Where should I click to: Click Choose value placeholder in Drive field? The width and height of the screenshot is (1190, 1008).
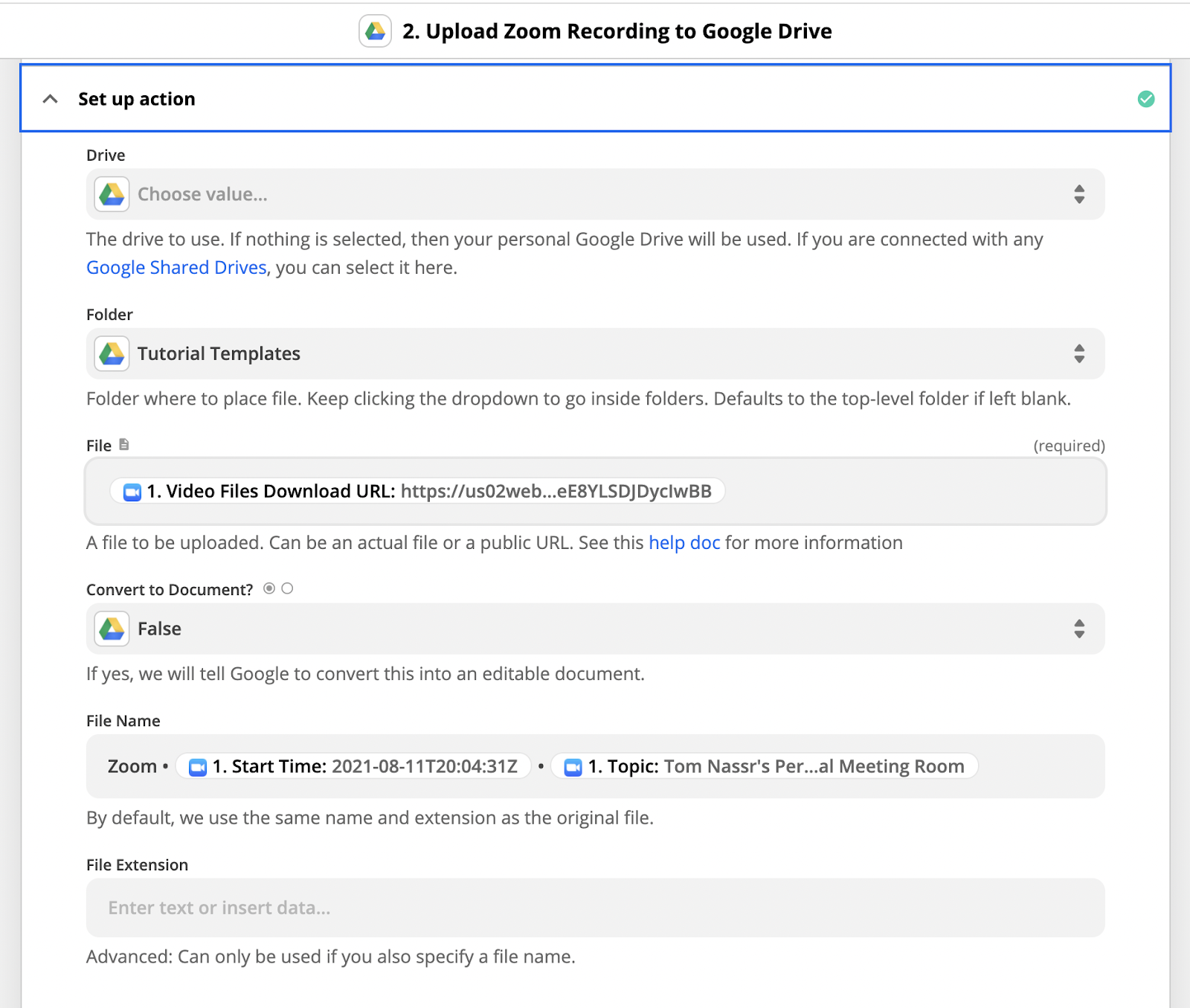(202, 194)
